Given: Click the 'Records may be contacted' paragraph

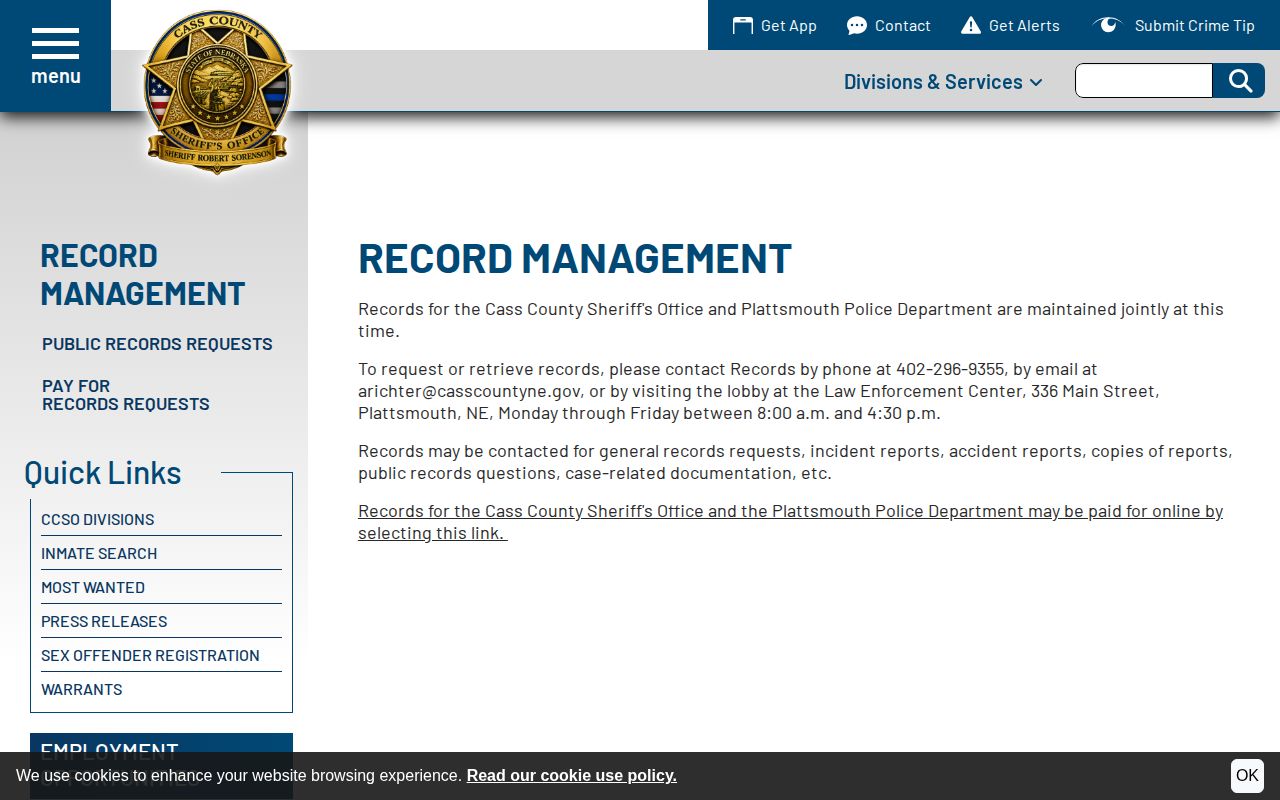Looking at the screenshot, I should [x=795, y=462].
